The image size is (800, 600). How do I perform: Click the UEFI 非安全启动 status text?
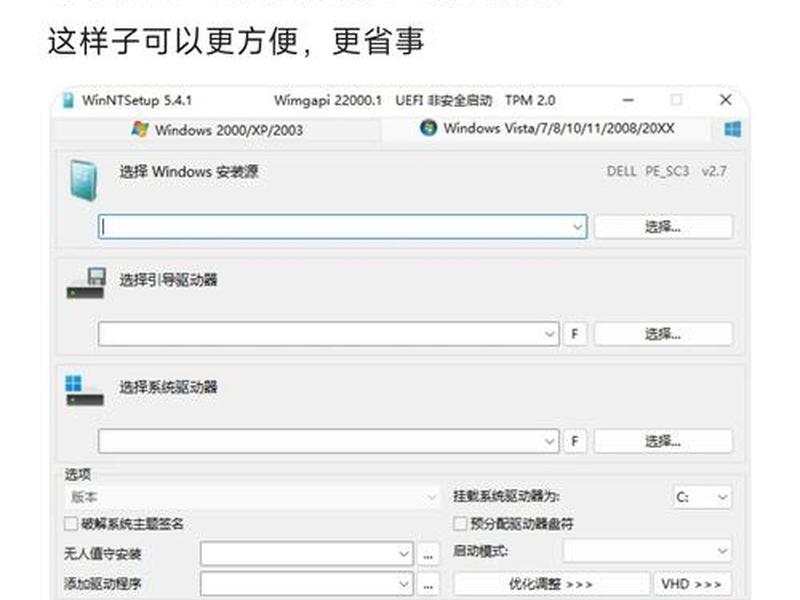click(443, 101)
